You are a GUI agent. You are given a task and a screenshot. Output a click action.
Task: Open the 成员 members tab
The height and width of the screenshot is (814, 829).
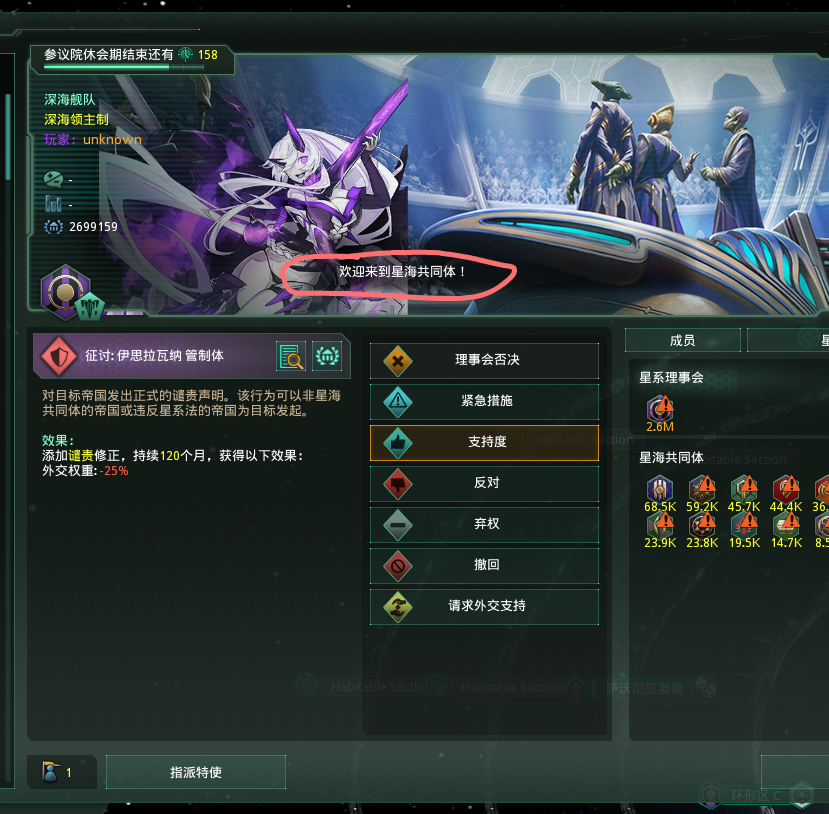tap(683, 340)
